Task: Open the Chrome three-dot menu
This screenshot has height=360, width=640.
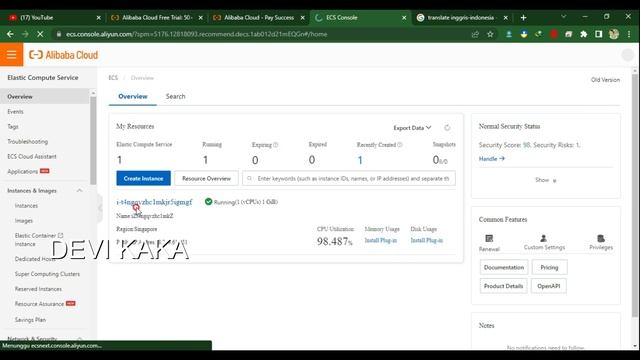Action: 629,34
